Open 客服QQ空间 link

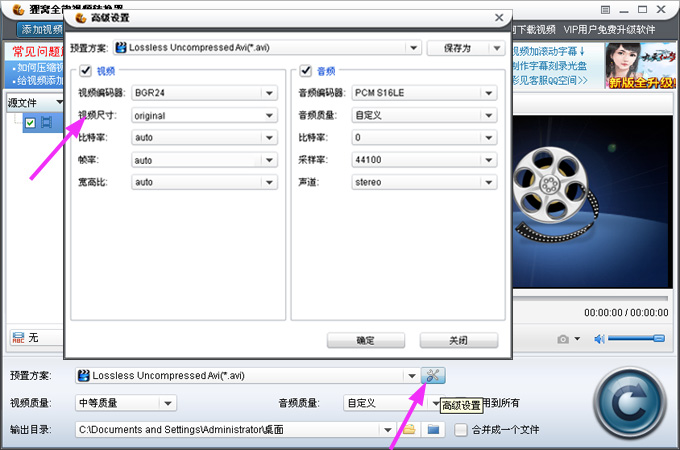[550, 80]
